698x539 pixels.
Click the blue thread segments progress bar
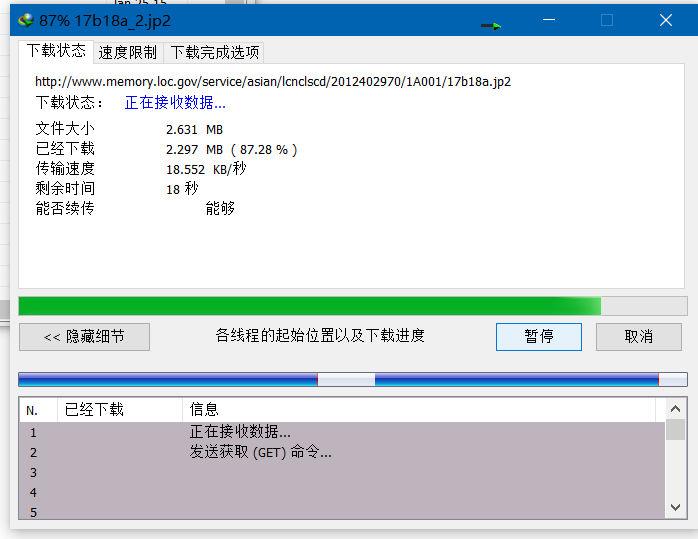coord(353,380)
